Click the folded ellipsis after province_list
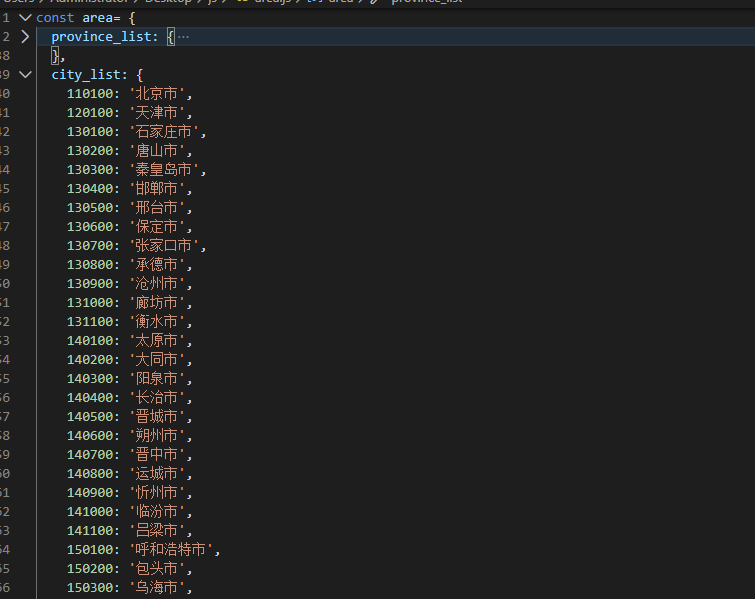The width and height of the screenshot is (755, 599). [x=183, y=37]
